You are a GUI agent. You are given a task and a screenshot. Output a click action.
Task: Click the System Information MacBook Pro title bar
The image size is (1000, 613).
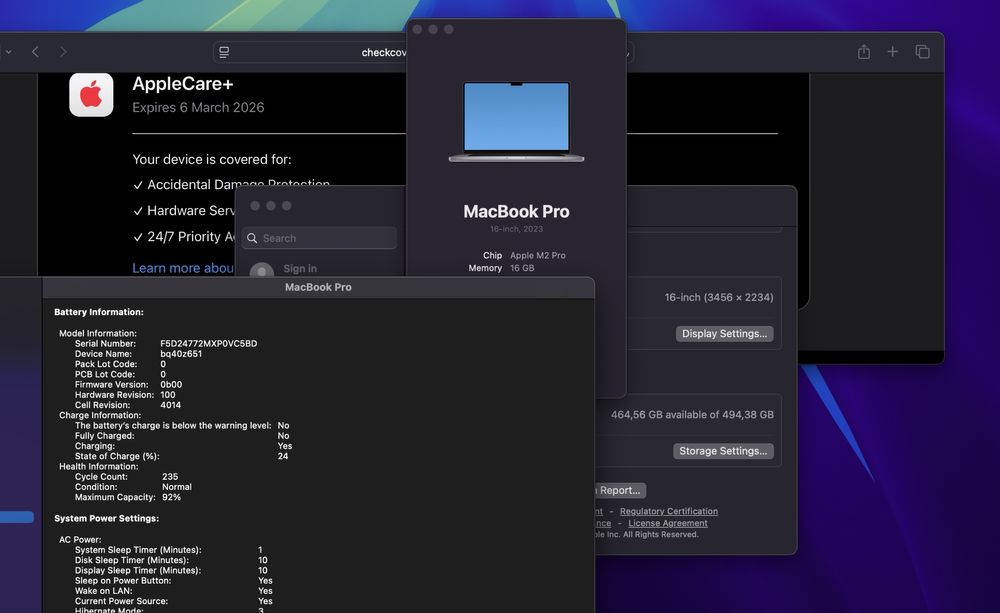point(318,287)
